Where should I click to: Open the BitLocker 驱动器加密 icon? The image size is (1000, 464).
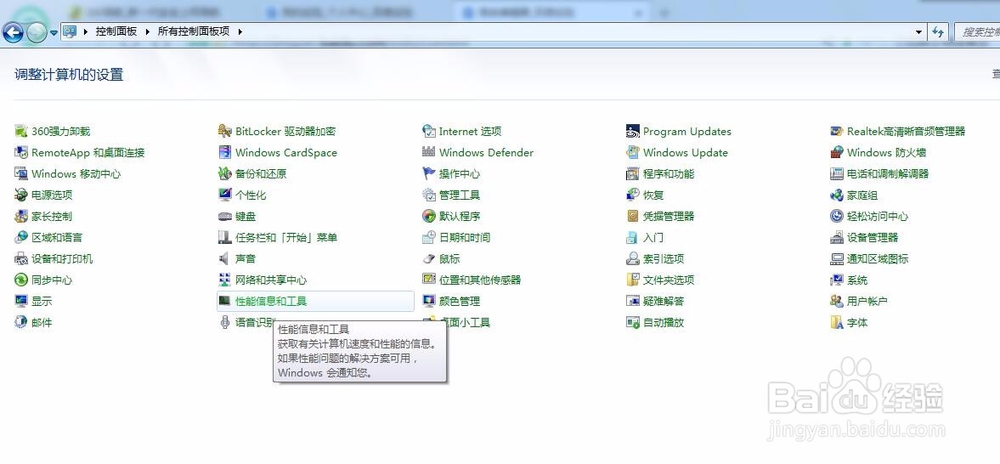[x=224, y=131]
